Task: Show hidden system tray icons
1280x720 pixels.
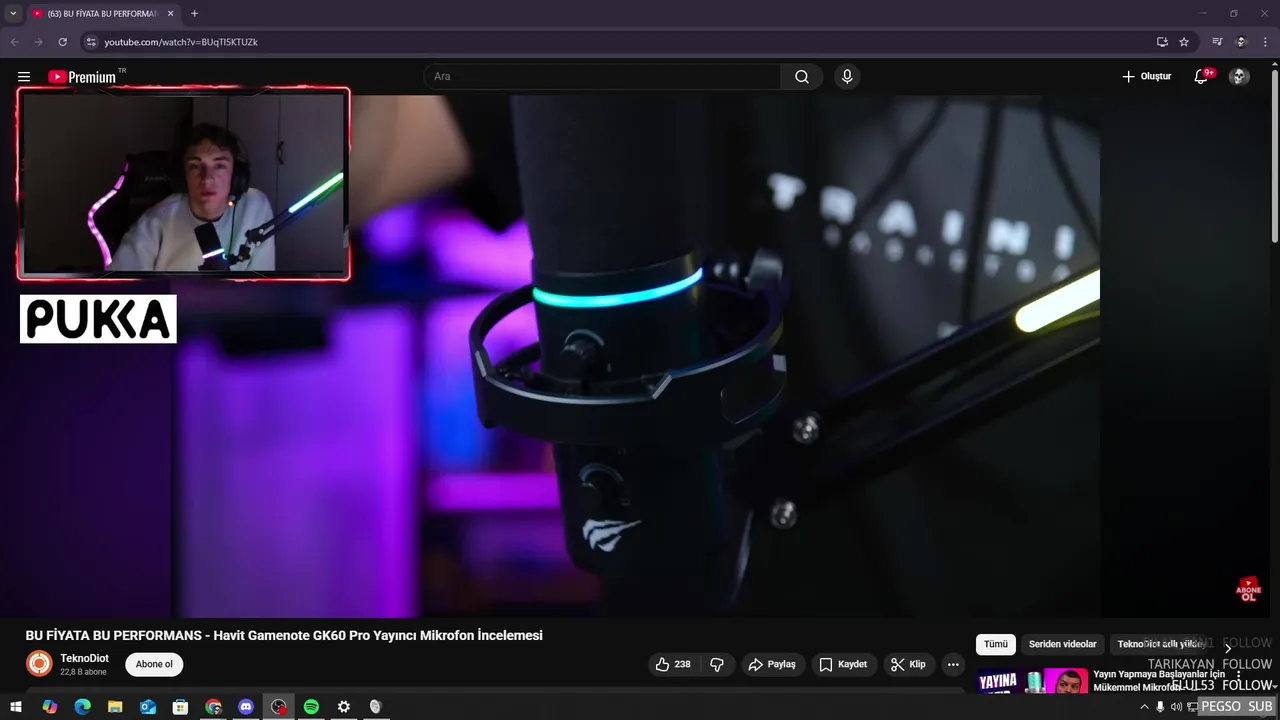Action: 1145,707
